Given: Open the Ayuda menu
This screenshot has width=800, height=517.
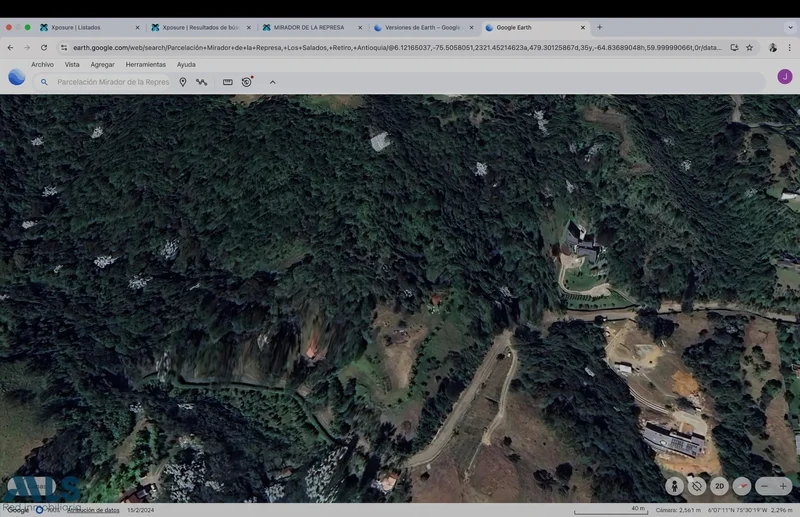Looking at the screenshot, I should click(x=186, y=64).
